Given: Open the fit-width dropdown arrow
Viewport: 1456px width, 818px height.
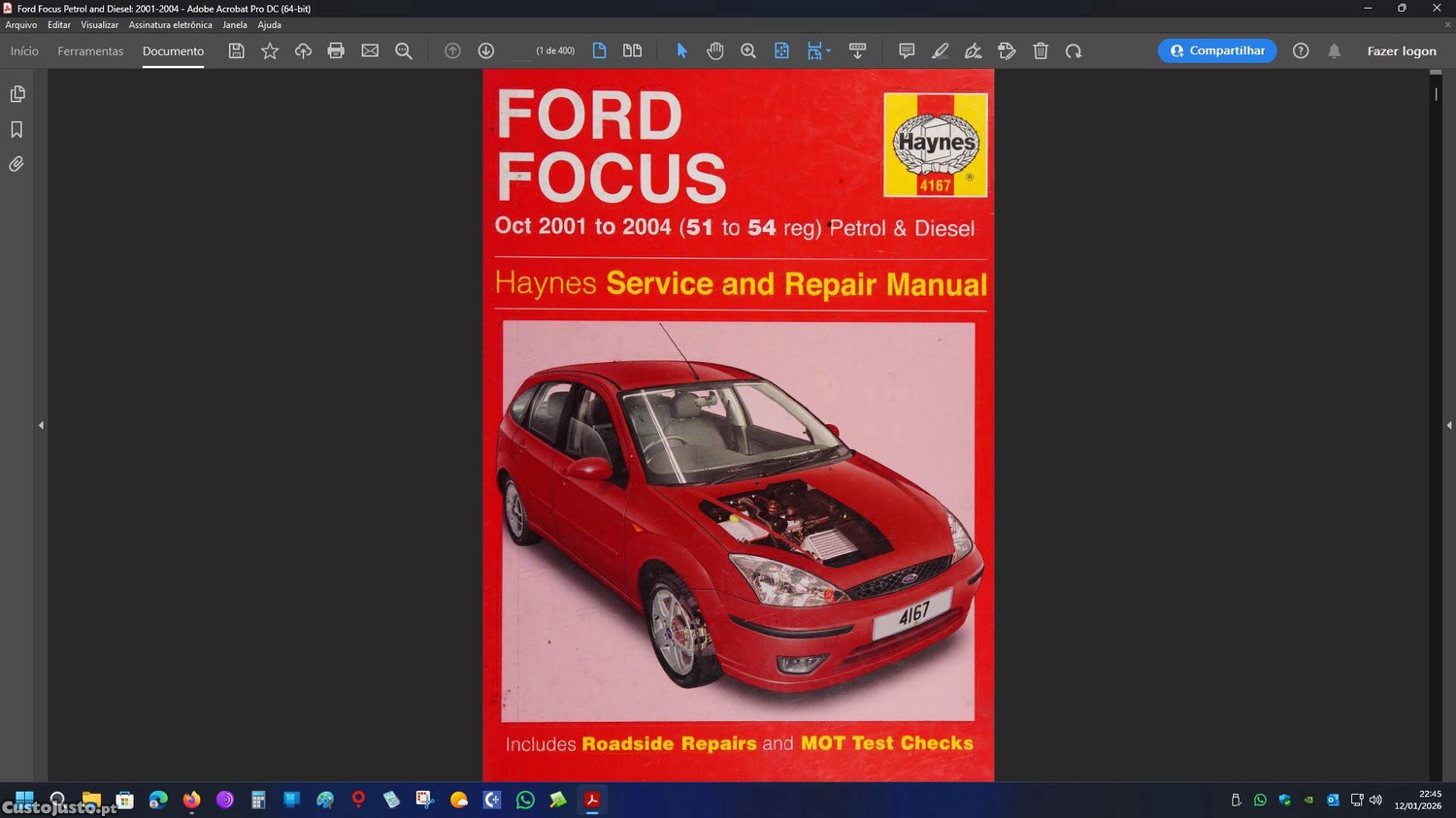Looking at the screenshot, I should click(x=828, y=51).
